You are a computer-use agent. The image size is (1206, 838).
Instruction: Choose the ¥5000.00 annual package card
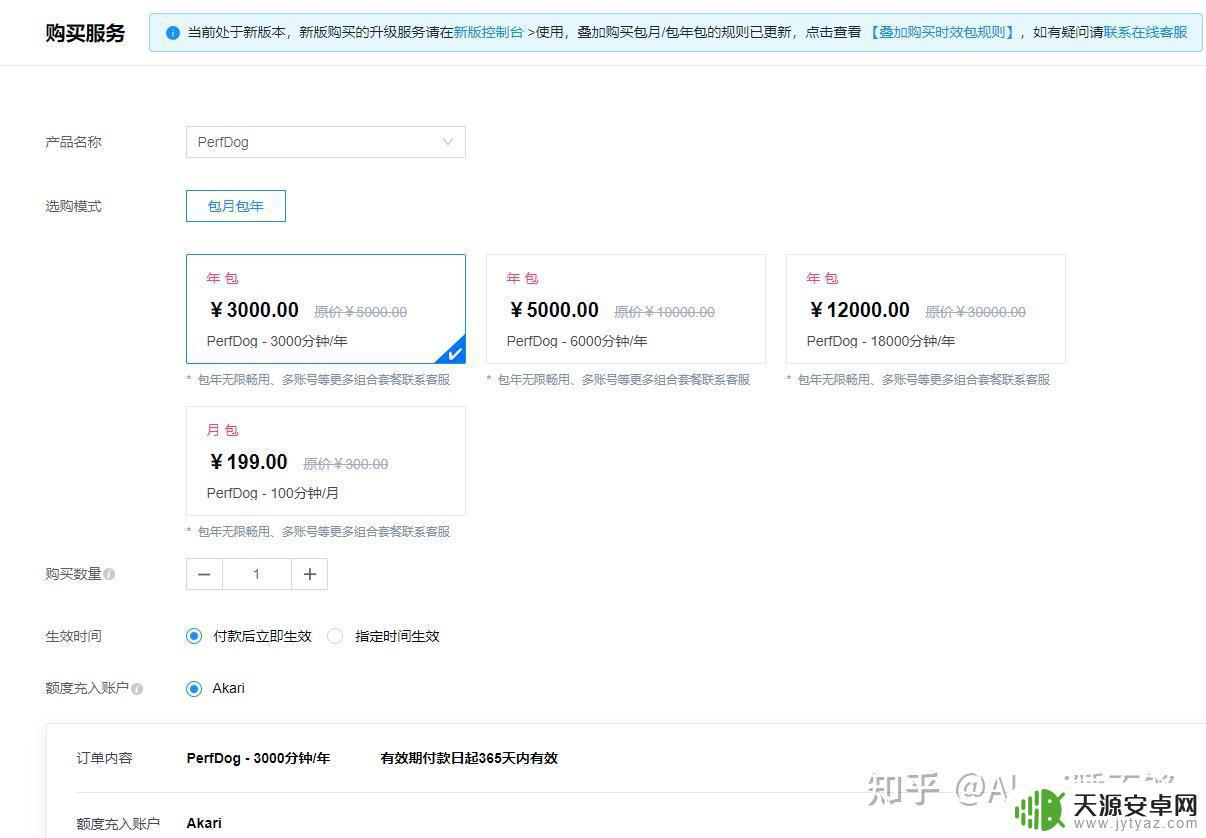click(626, 309)
